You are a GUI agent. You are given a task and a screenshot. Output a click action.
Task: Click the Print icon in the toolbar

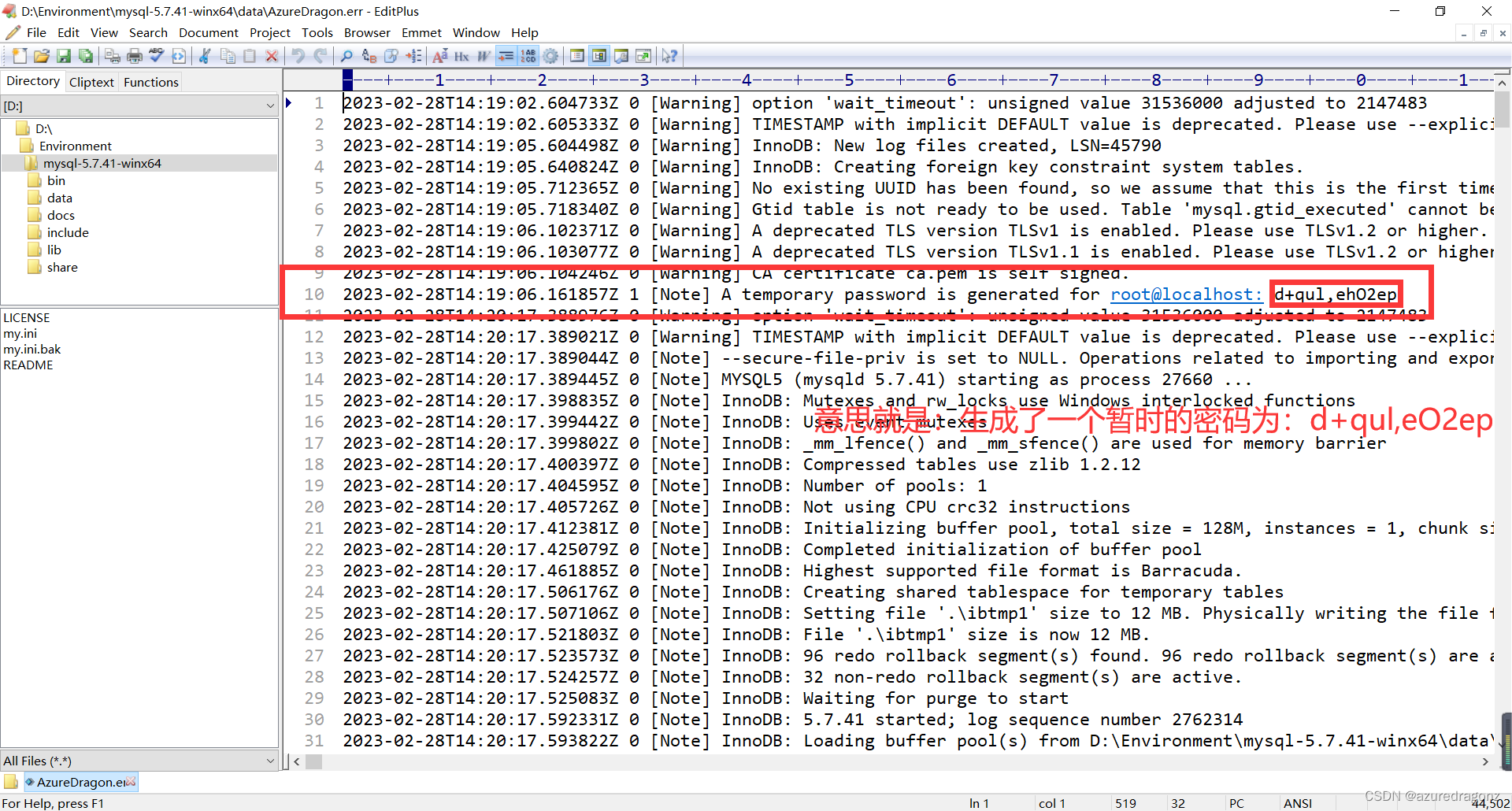pyautogui.click(x=134, y=56)
